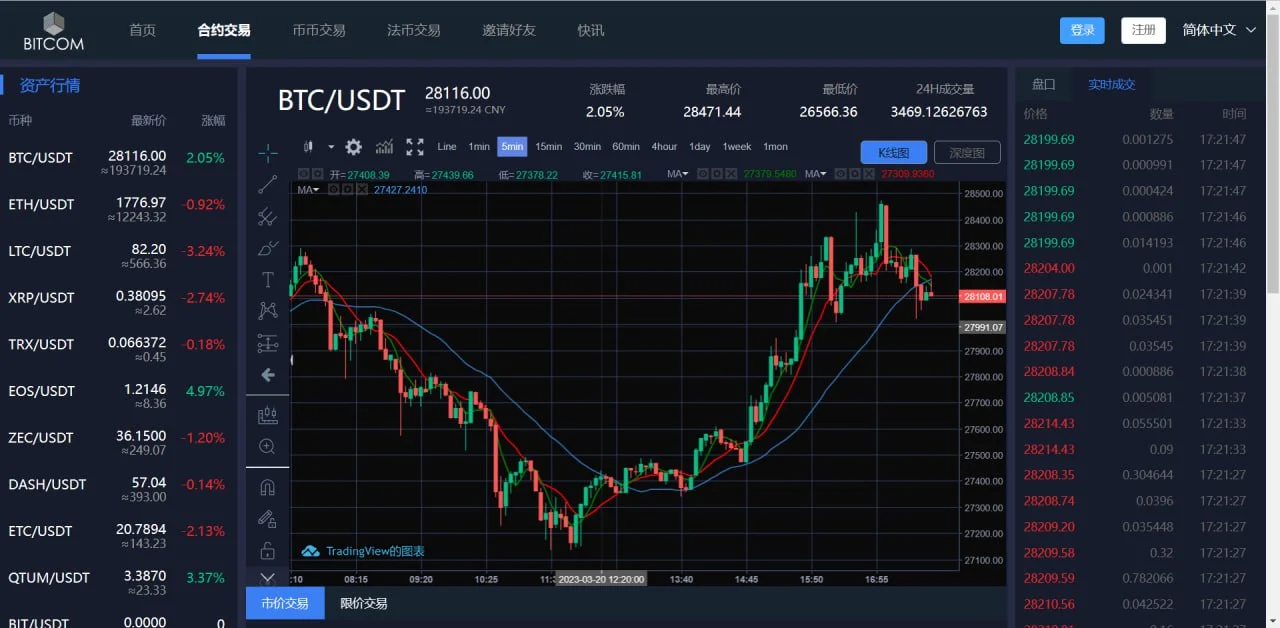Switch to the 实时成交 tab
1280x628 pixels.
(x=1114, y=84)
